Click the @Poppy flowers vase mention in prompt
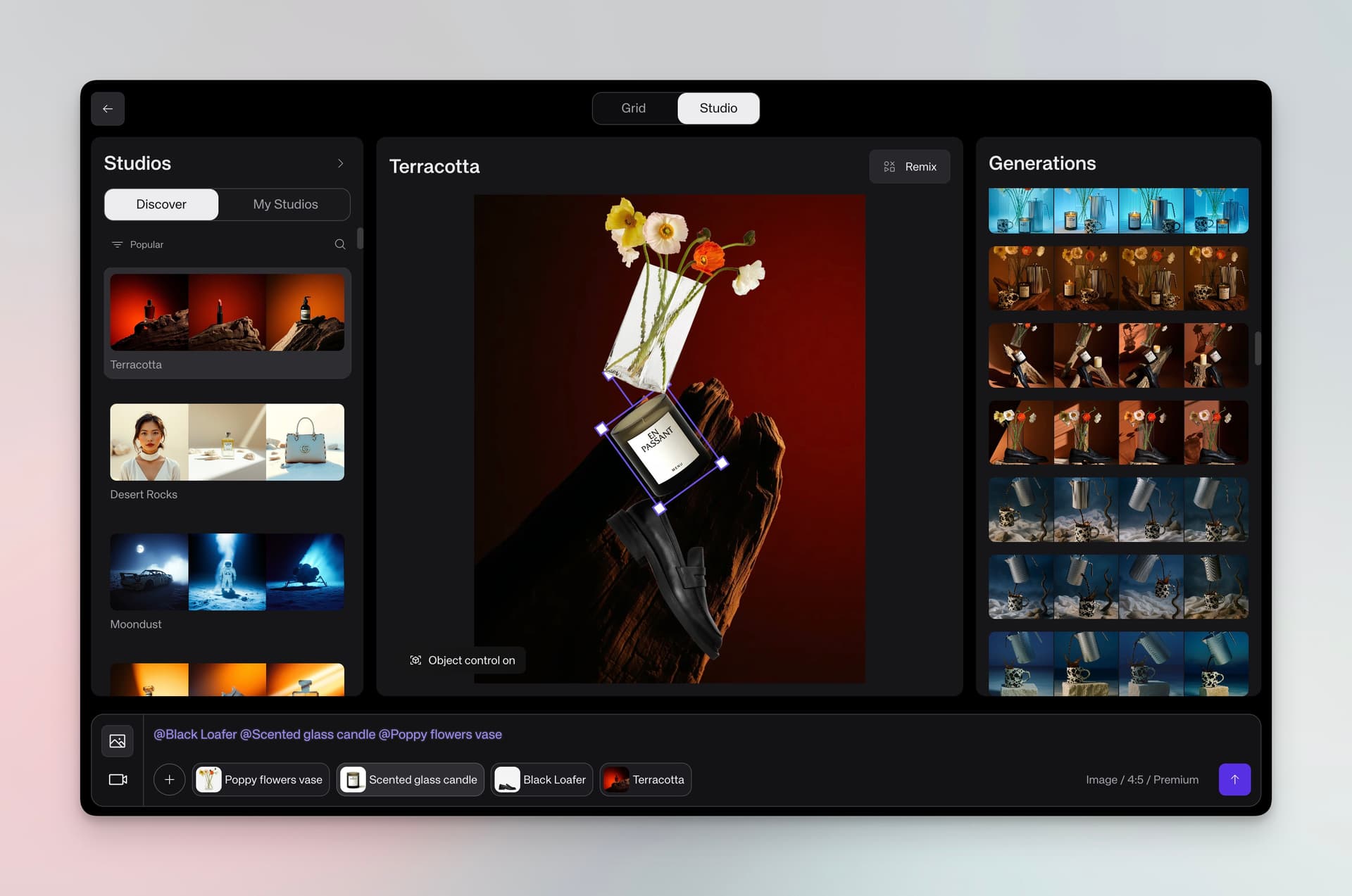 click(x=440, y=735)
